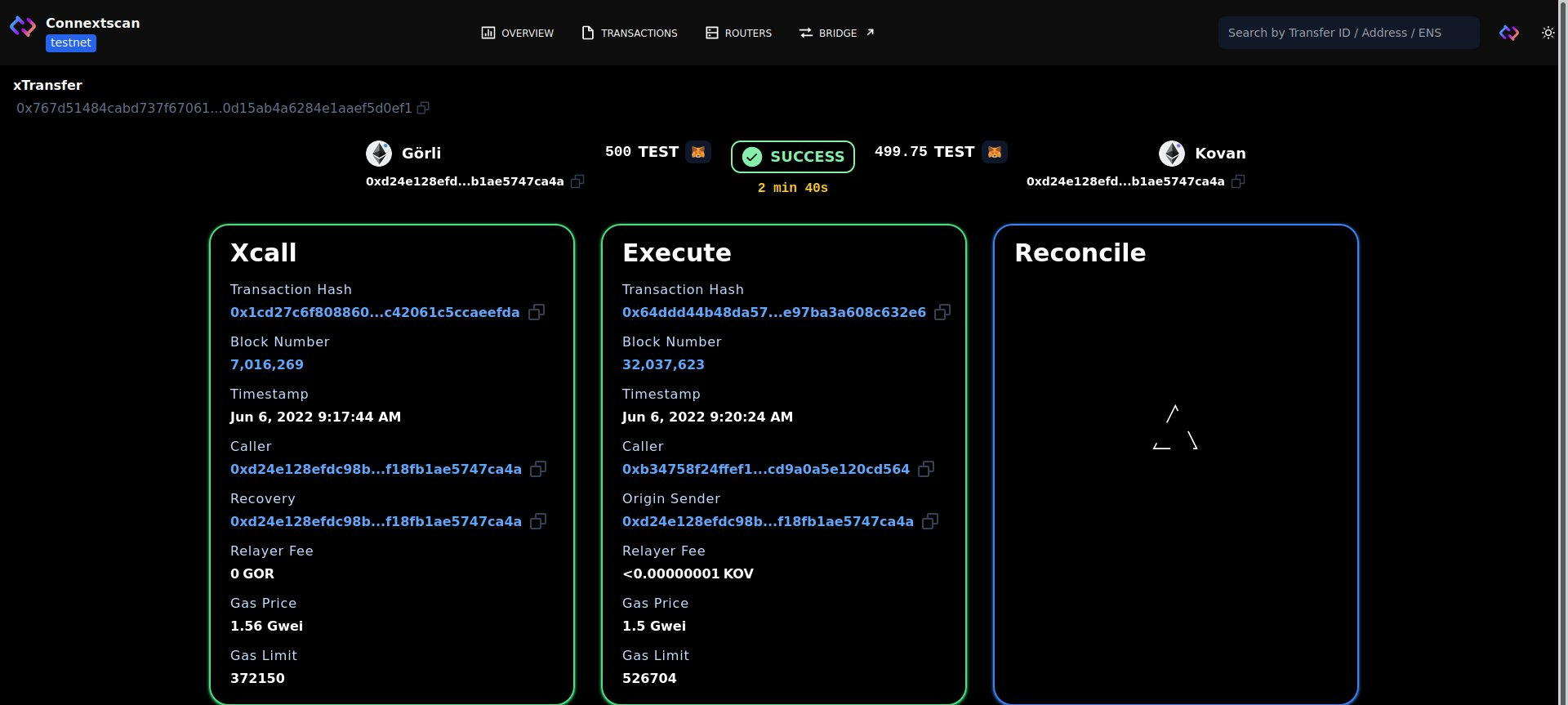Copy the Xcall transaction hash
Screen dimensions: 1568x705
[537, 312]
